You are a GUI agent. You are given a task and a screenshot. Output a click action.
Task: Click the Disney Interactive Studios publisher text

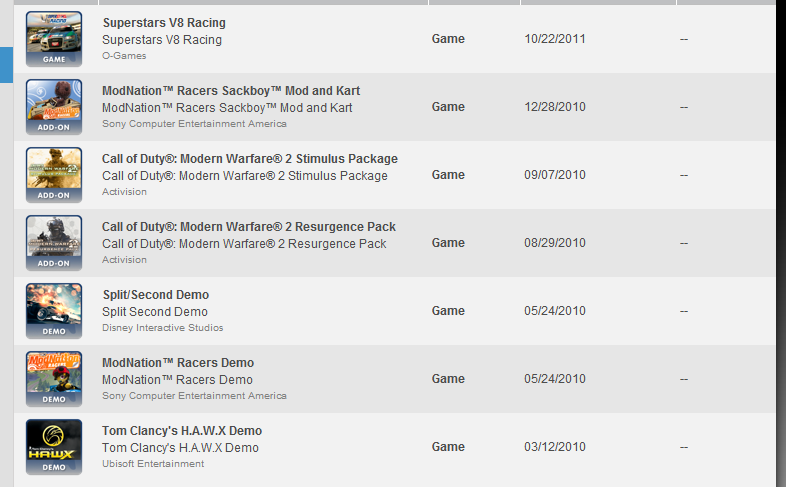coord(162,328)
